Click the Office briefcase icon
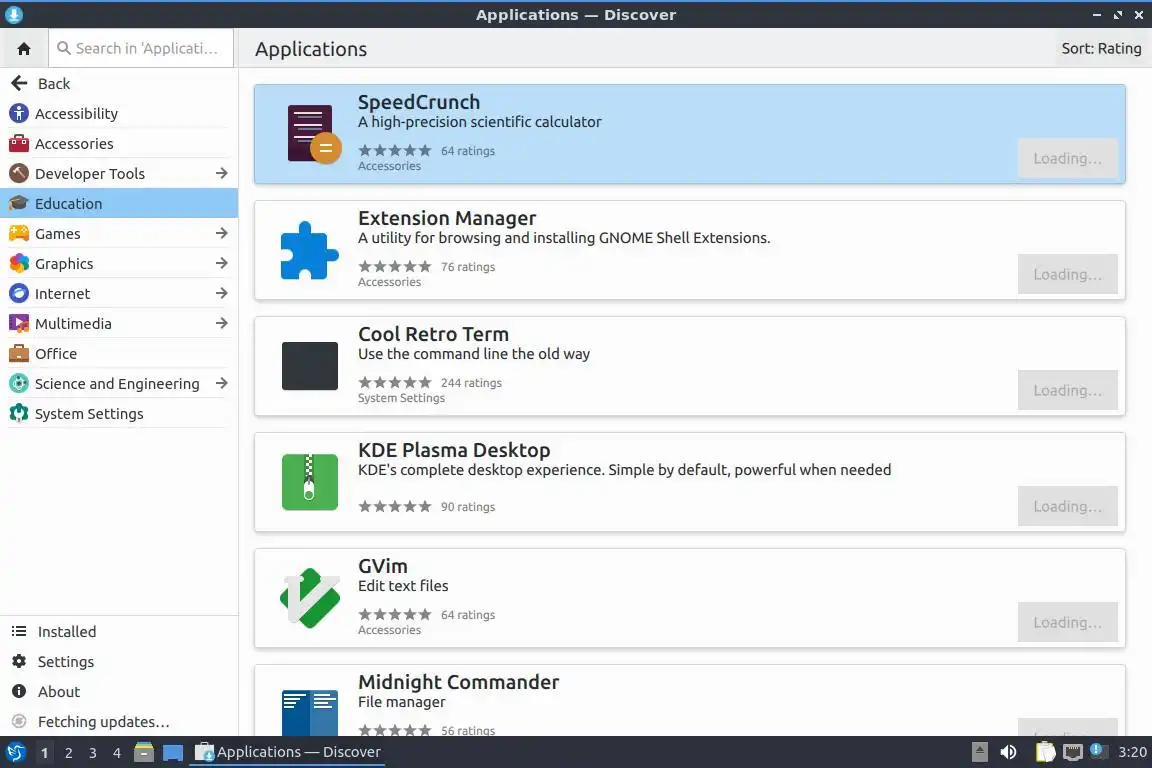Viewport: 1152px width, 768px height. (x=18, y=354)
